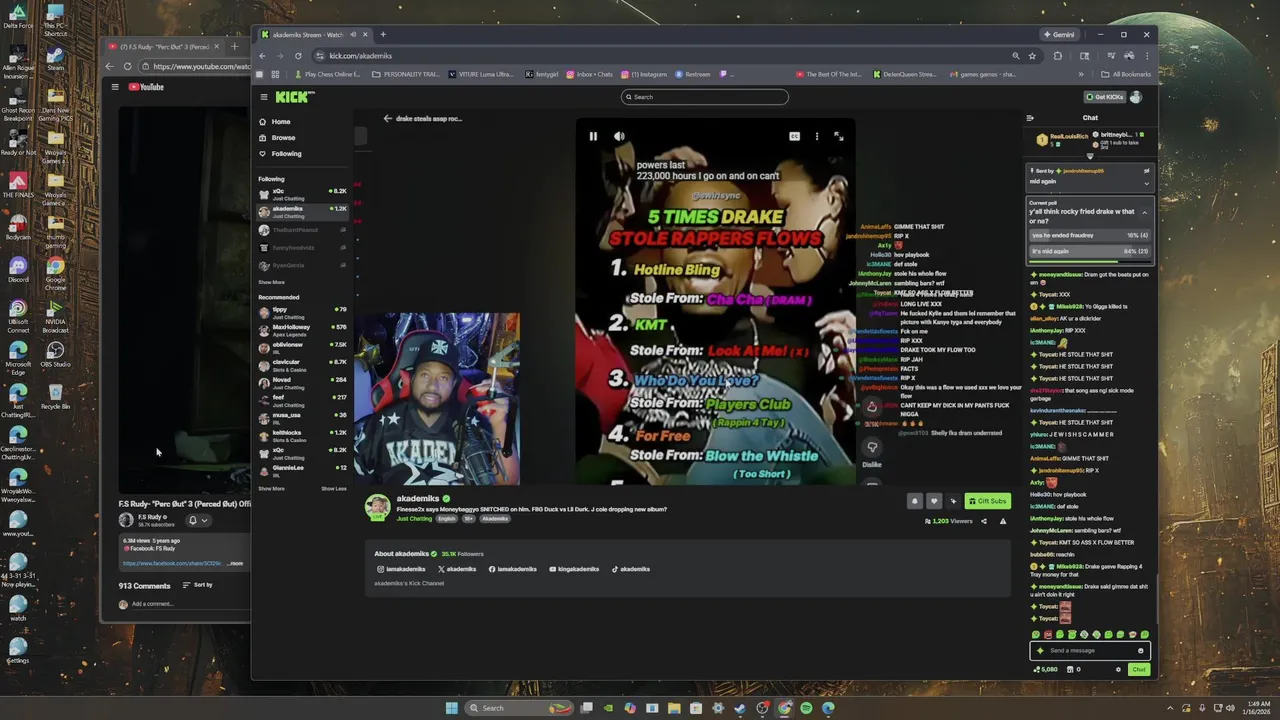Viewport: 1280px width, 720px height.
Task: Click subscribe star icon beside Gift Subs
Action: pos(953,501)
